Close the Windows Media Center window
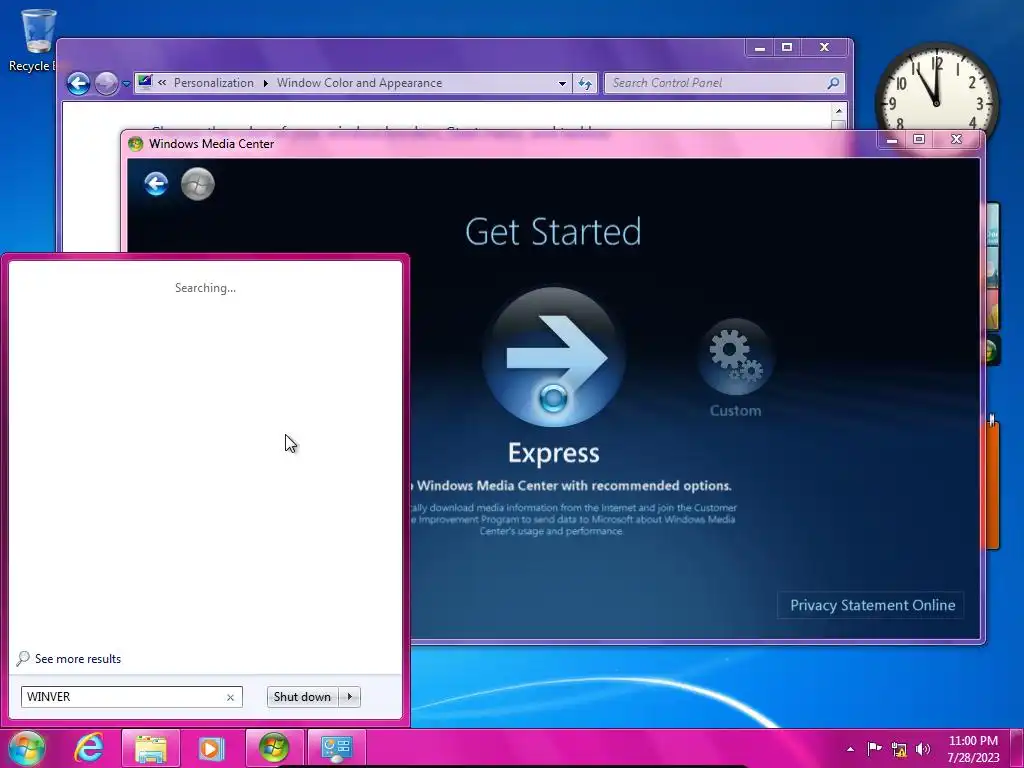This screenshot has height=768, width=1024. click(x=957, y=139)
